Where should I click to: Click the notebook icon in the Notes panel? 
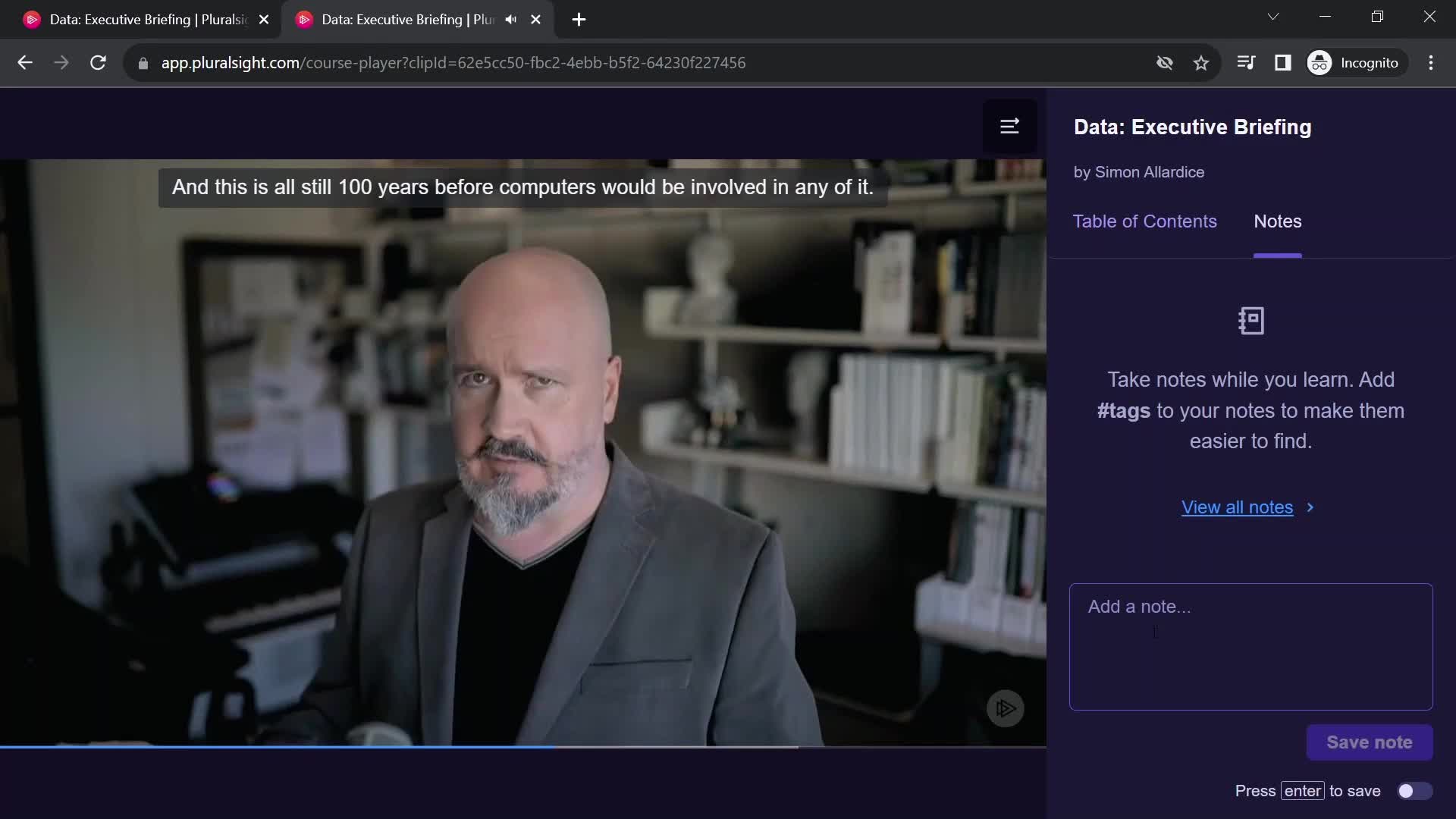[1250, 321]
